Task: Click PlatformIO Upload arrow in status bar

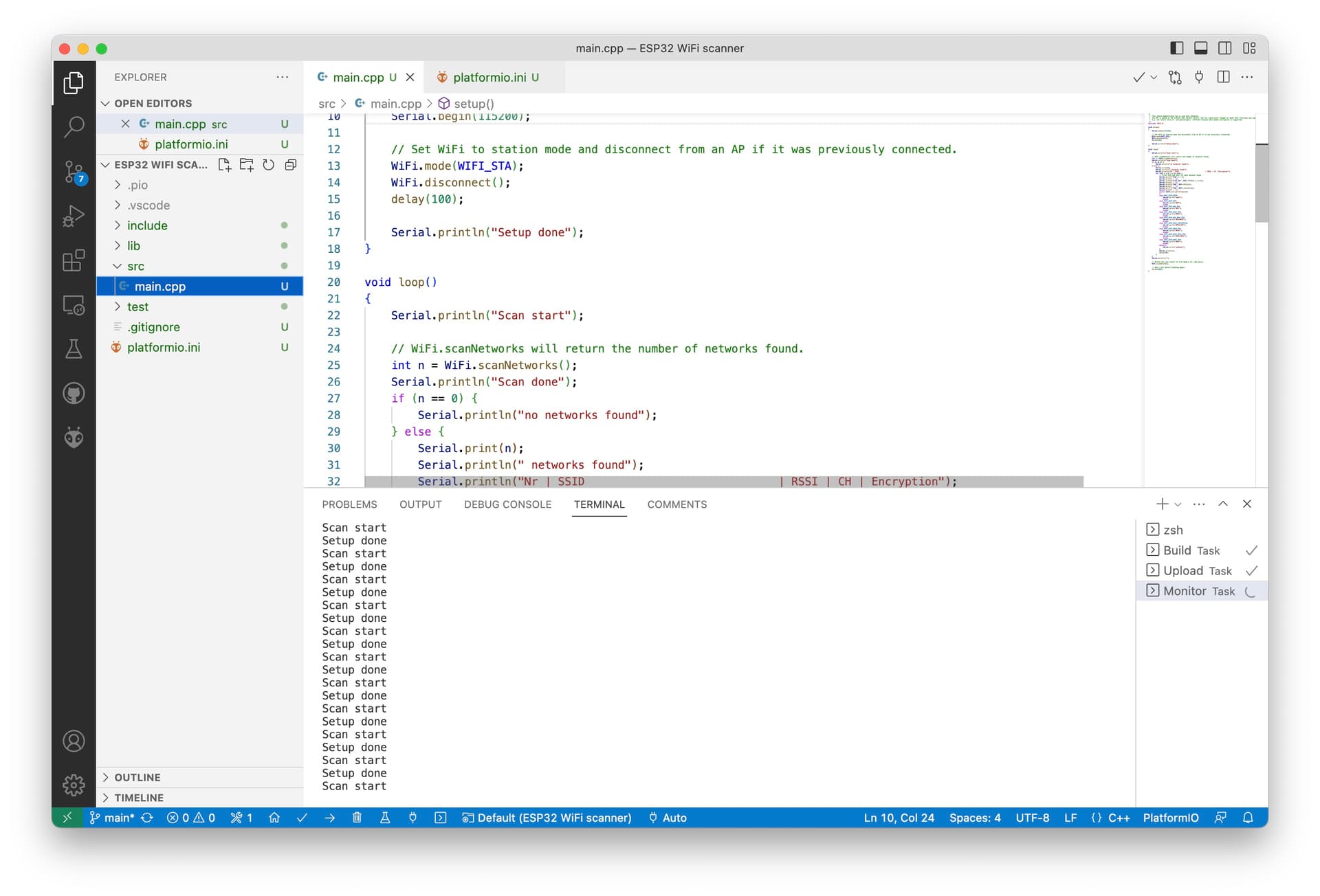Action: [x=330, y=818]
